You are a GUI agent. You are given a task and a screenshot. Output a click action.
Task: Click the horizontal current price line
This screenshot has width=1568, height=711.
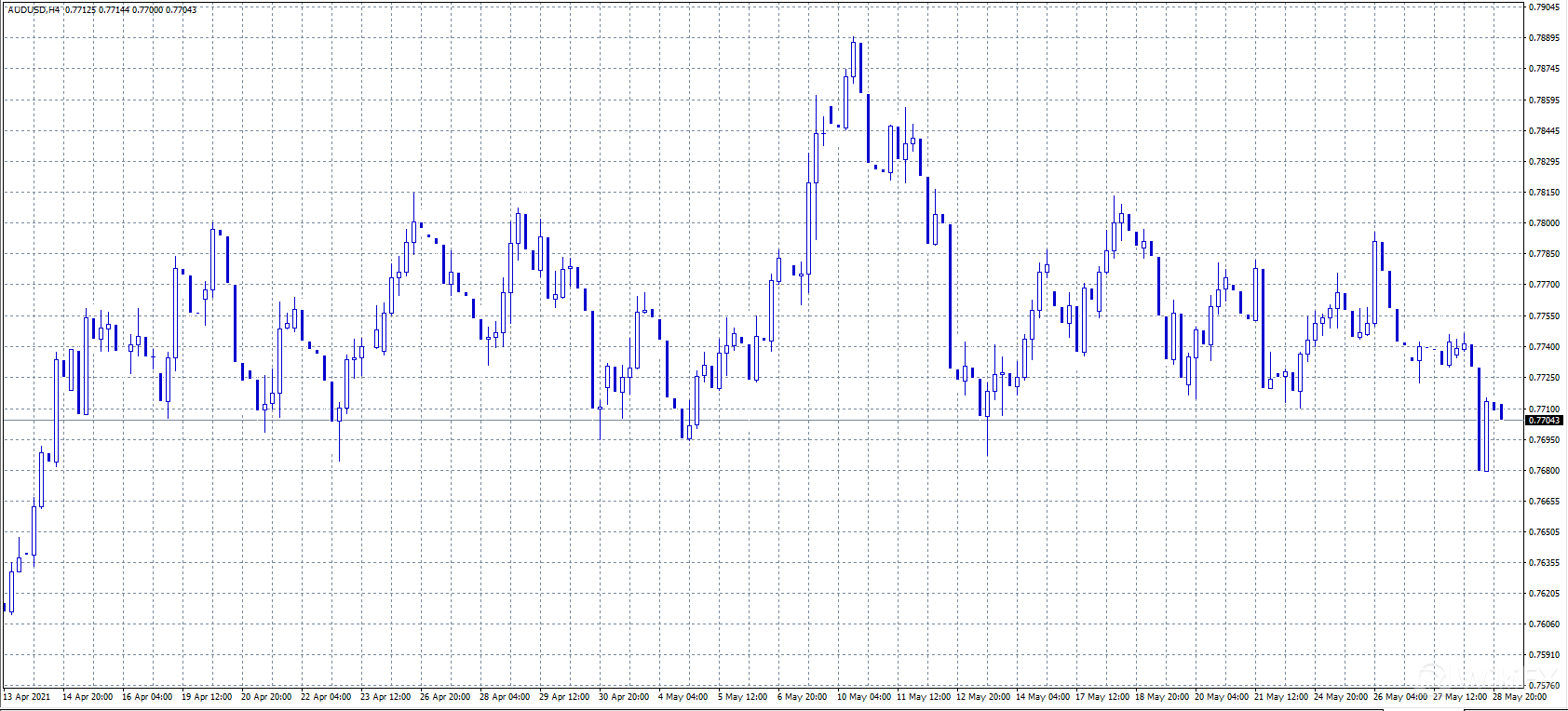745,421
